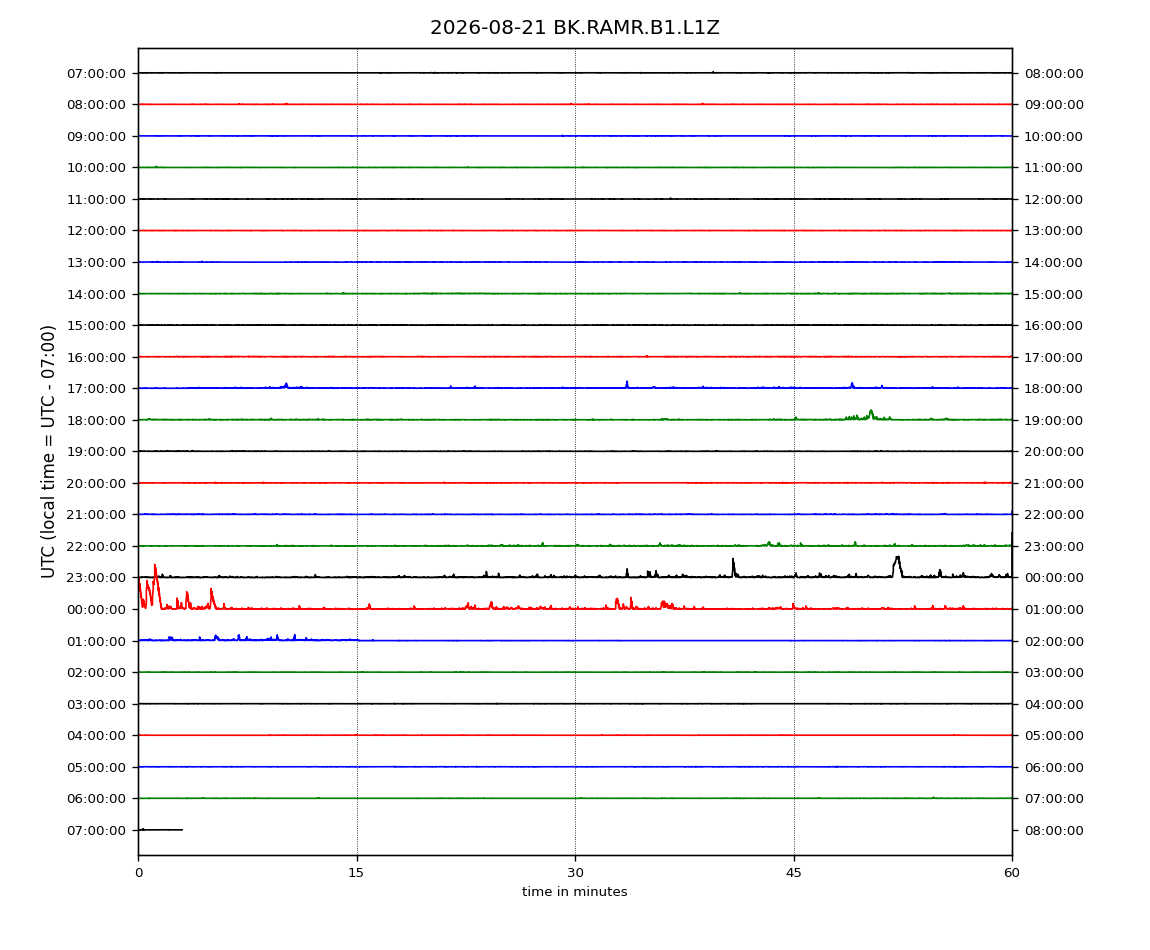Click the left axis label 07:00:00 at top
Viewport: 1150px width, 950px height.
click(x=96, y=73)
